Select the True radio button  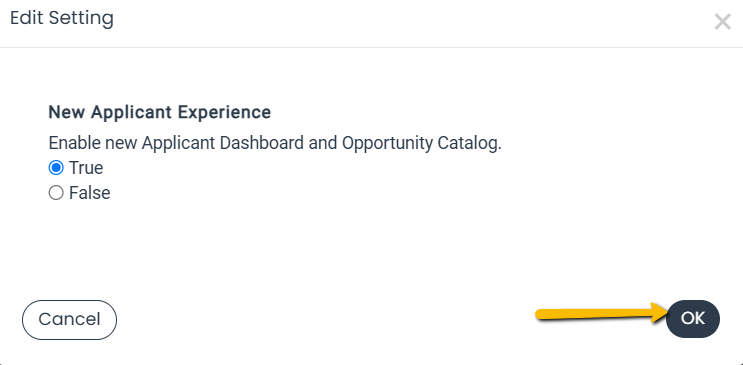[x=56, y=168]
